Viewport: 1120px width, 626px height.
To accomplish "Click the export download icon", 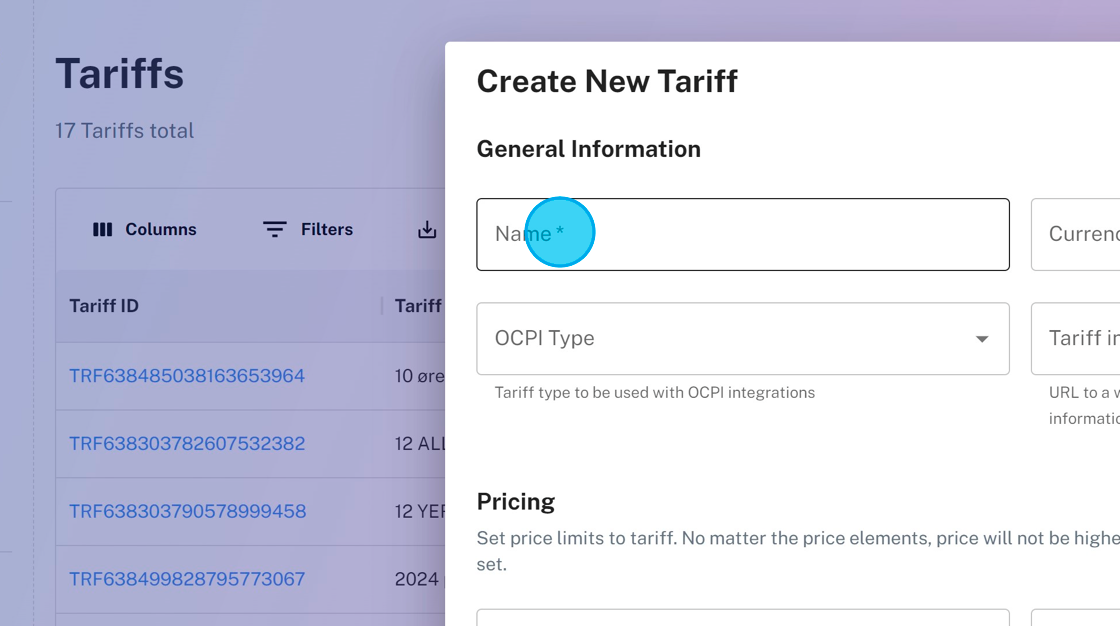I will [x=427, y=230].
